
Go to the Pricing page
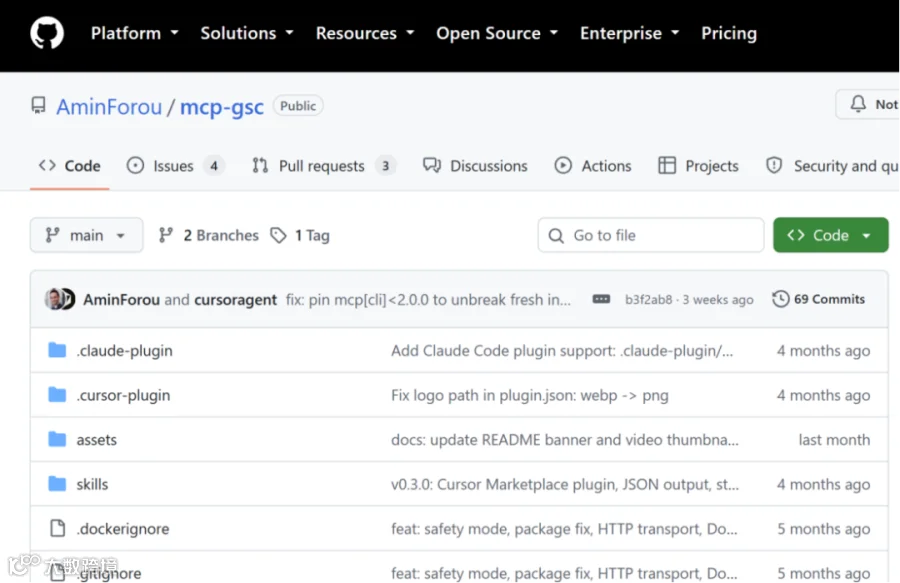pyautogui.click(x=728, y=33)
